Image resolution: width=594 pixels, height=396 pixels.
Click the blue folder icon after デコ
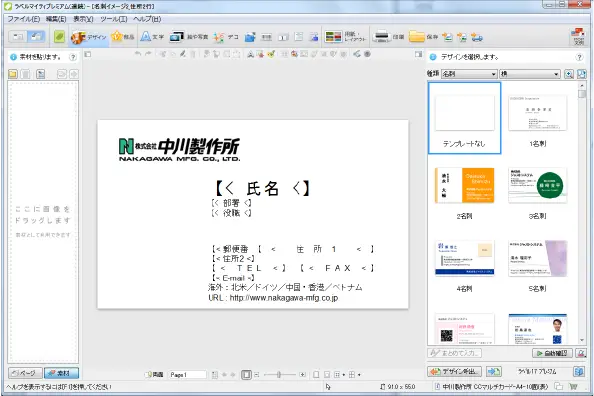click(x=250, y=37)
